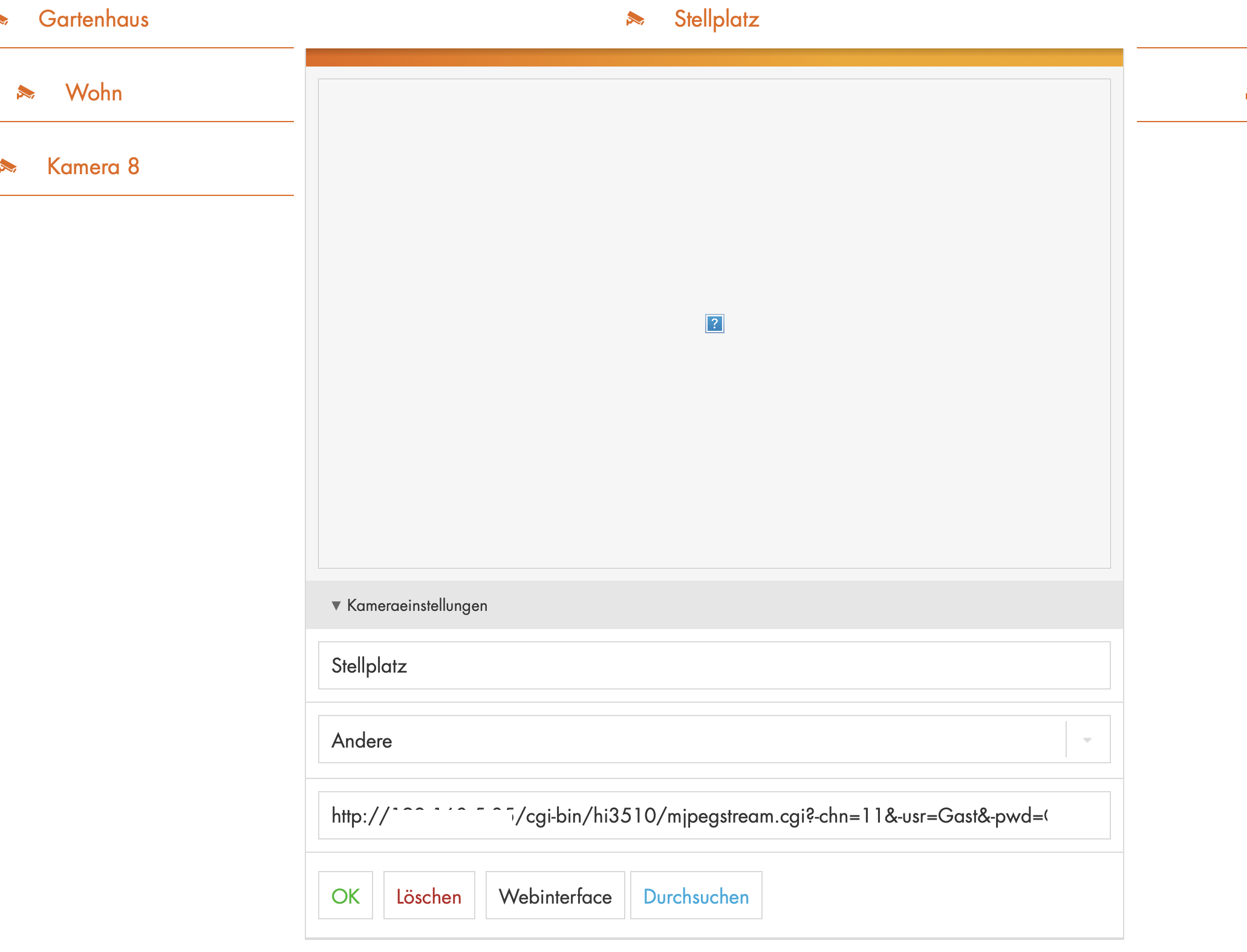Click the small arrow on Andere dropdown
The image size is (1247, 952).
[x=1087, y=740]
